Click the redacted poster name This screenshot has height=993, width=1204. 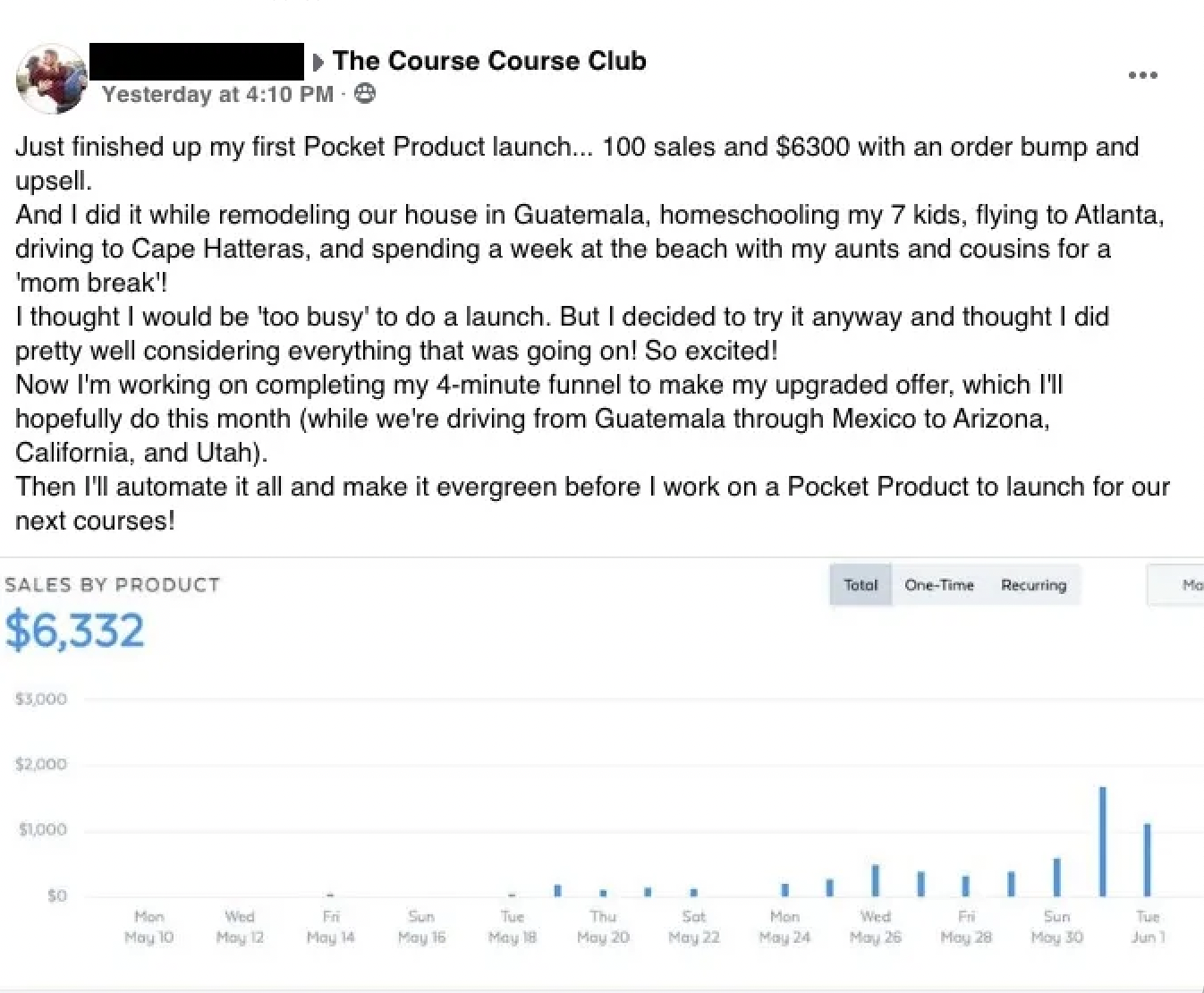click(197, 61)
